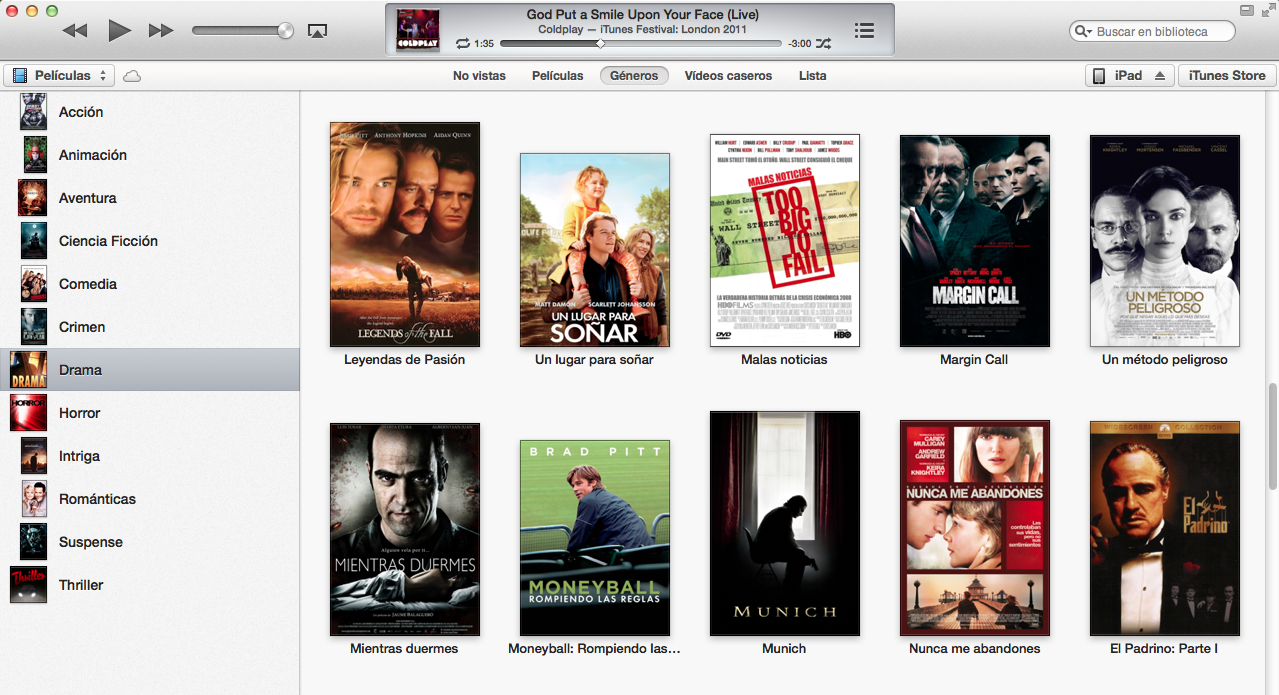
Task: Toggle the mini player window icon
Action: (1246, 10)
